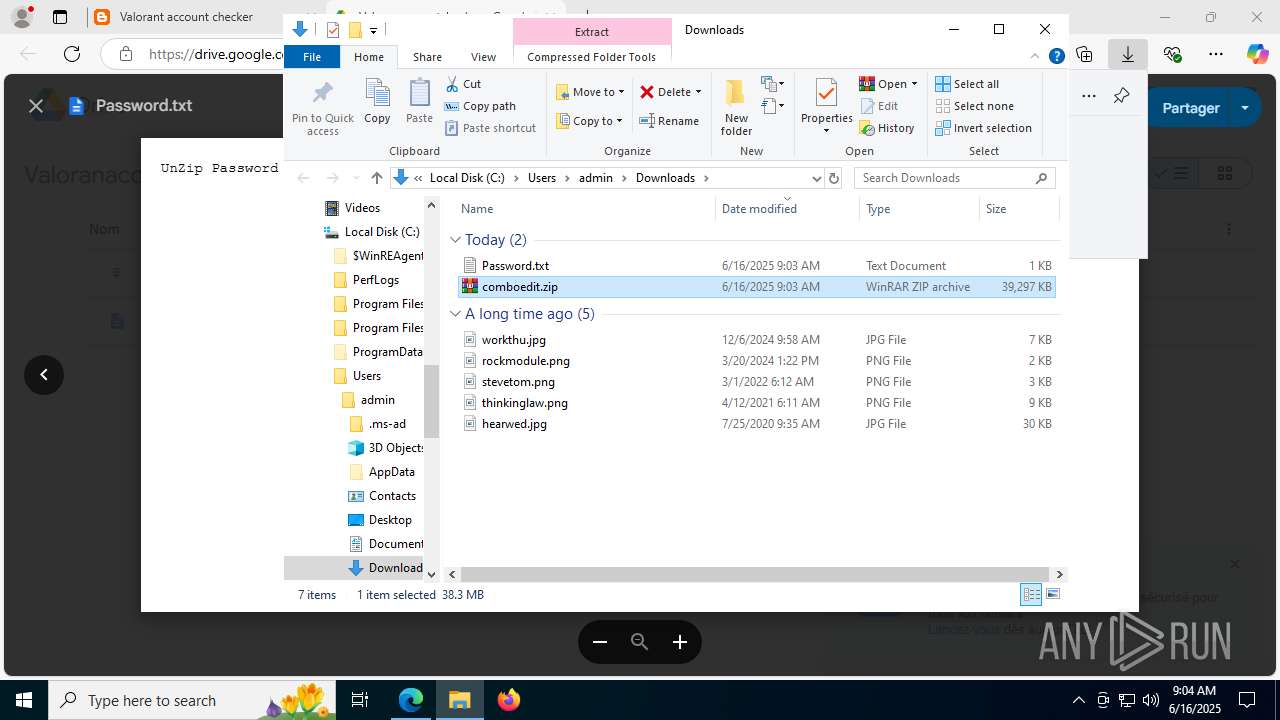Image resolution: width=1280 pixels, height=720 pixels.
Task: Select PerfLogs folder in navigation tree
Action: pyautogui.click(x=375, y=280)
